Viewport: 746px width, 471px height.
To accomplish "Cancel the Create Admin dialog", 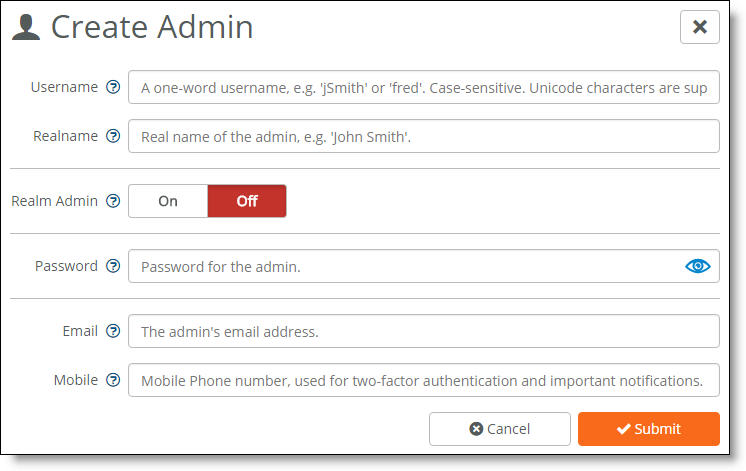I will pyautogui.click(x=500, y=429).
